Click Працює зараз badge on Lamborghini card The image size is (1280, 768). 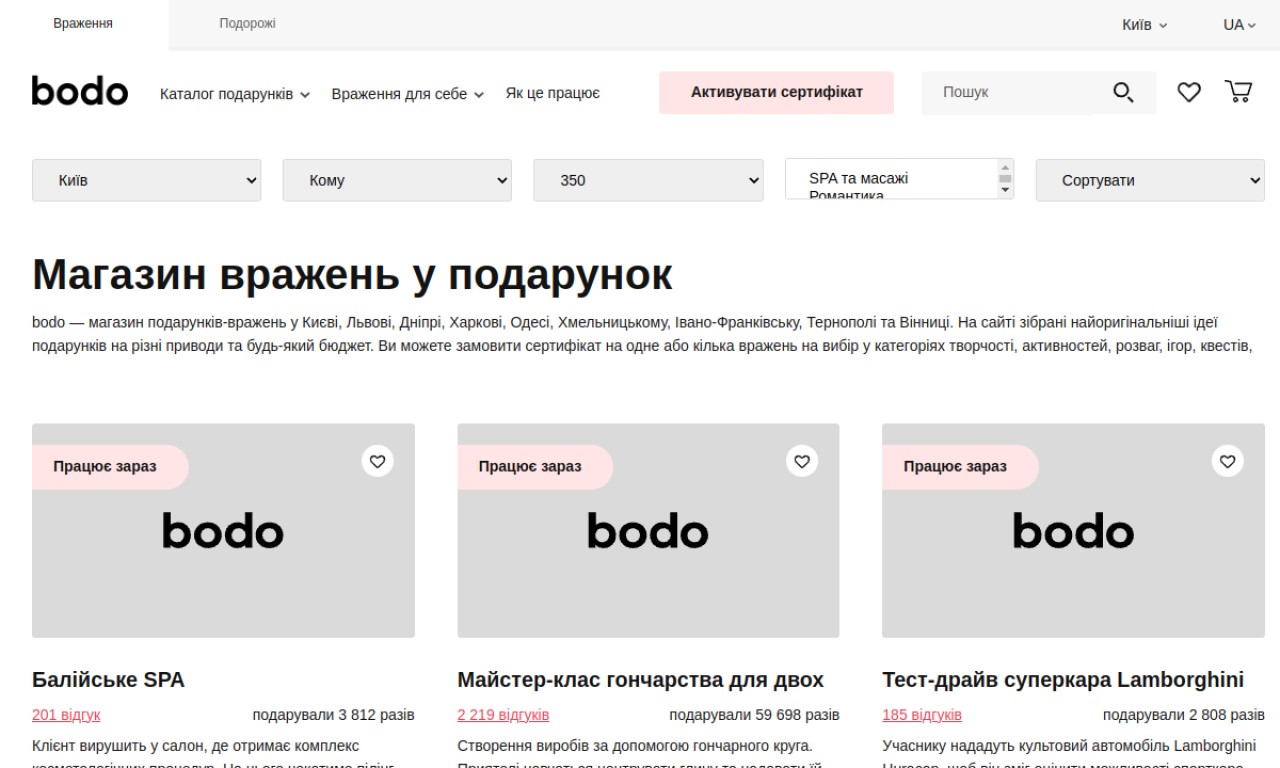point(960,467)
